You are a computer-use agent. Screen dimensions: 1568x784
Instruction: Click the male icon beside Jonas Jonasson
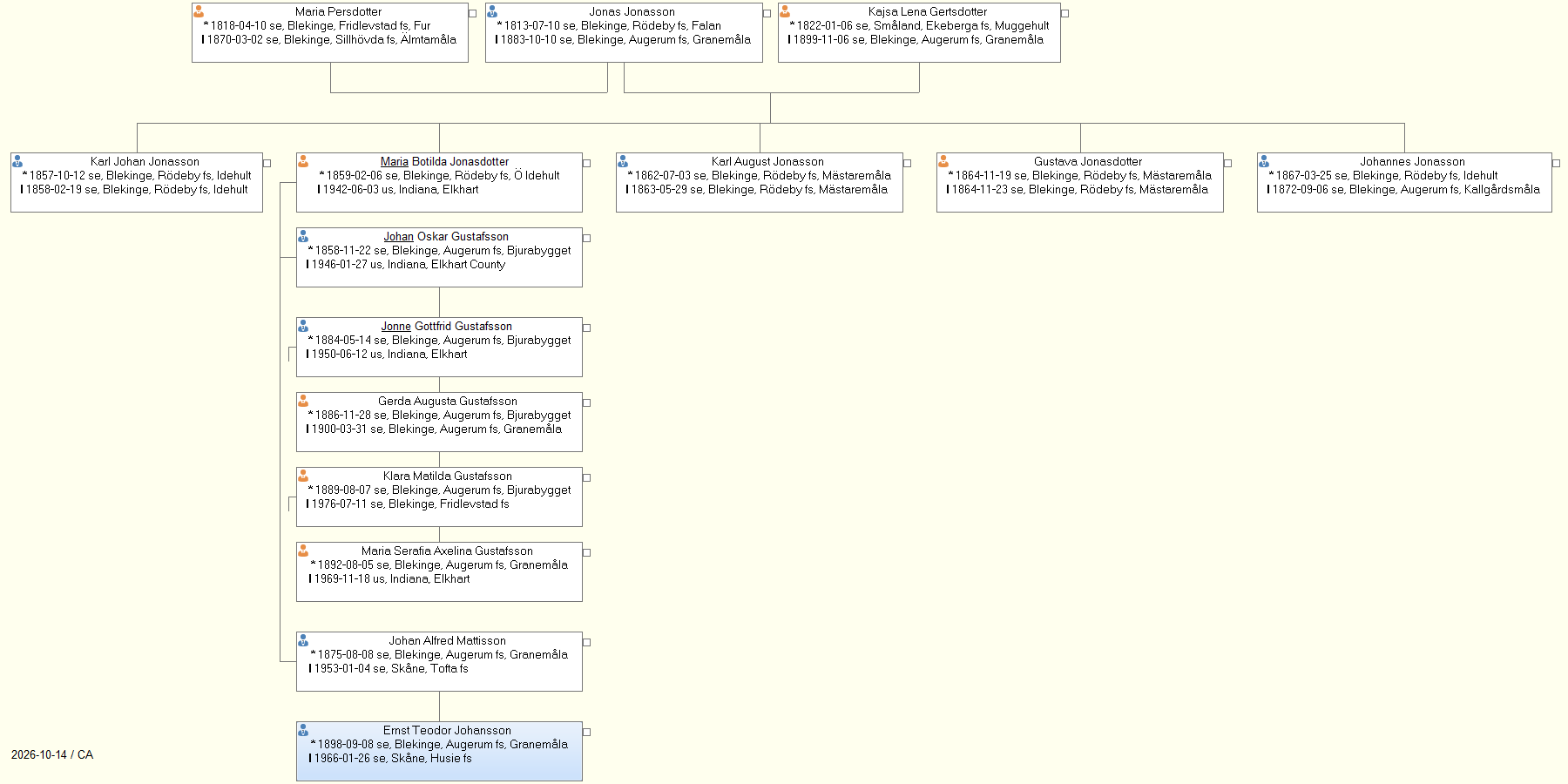point(492,11)
